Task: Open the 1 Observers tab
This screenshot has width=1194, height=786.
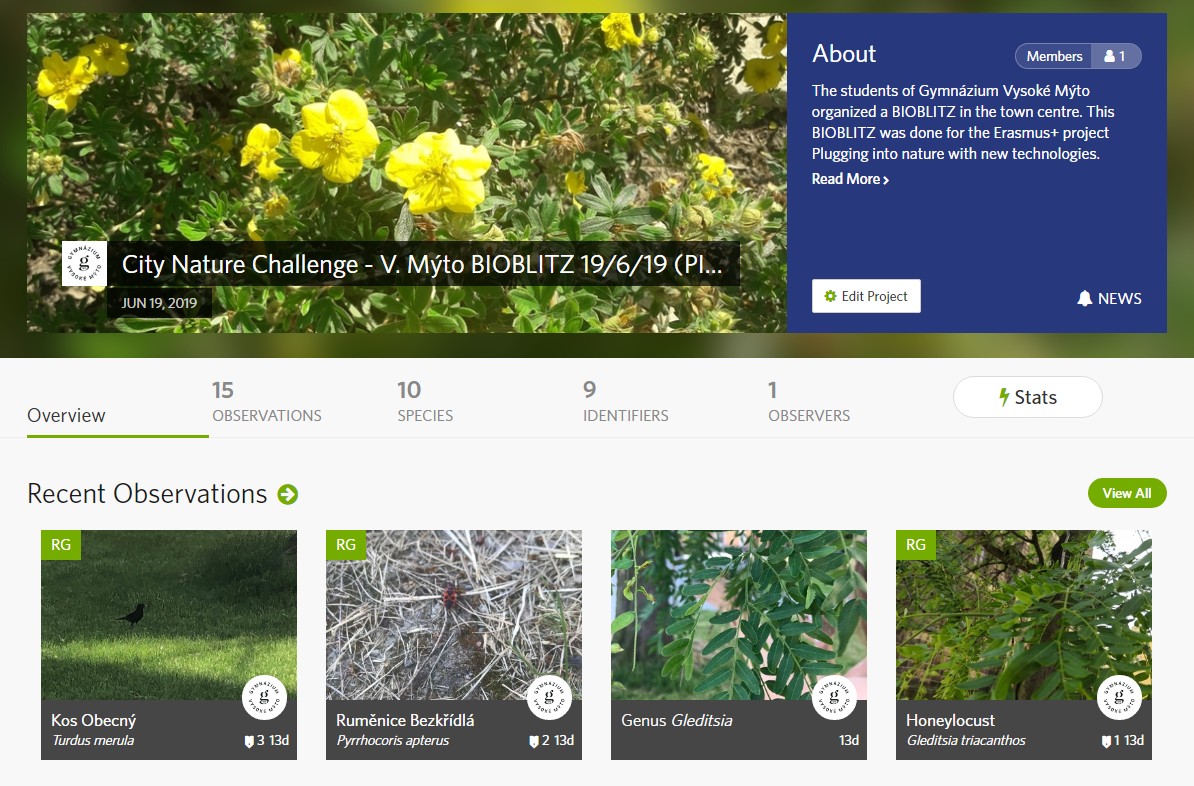Action: point(809,402)
